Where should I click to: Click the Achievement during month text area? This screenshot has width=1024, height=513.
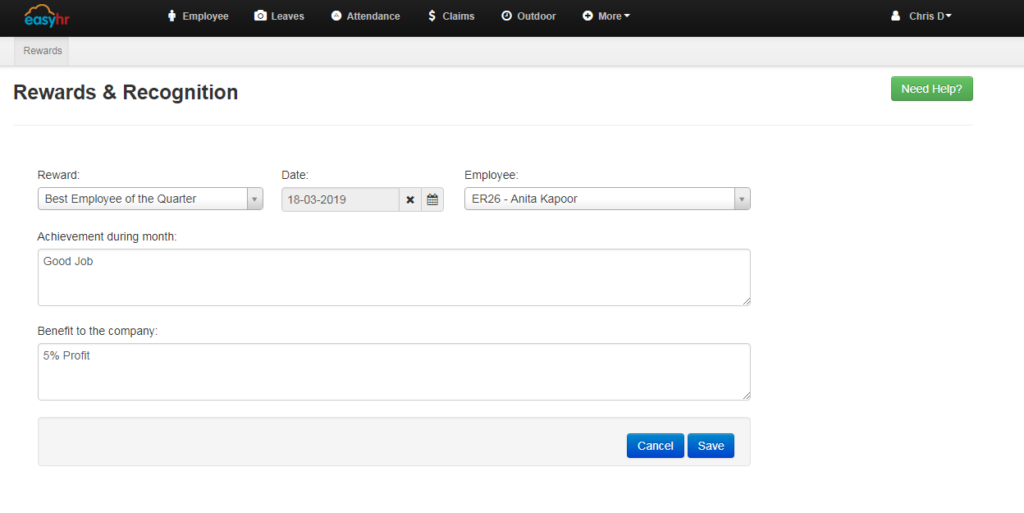click(x=394, y=277)
